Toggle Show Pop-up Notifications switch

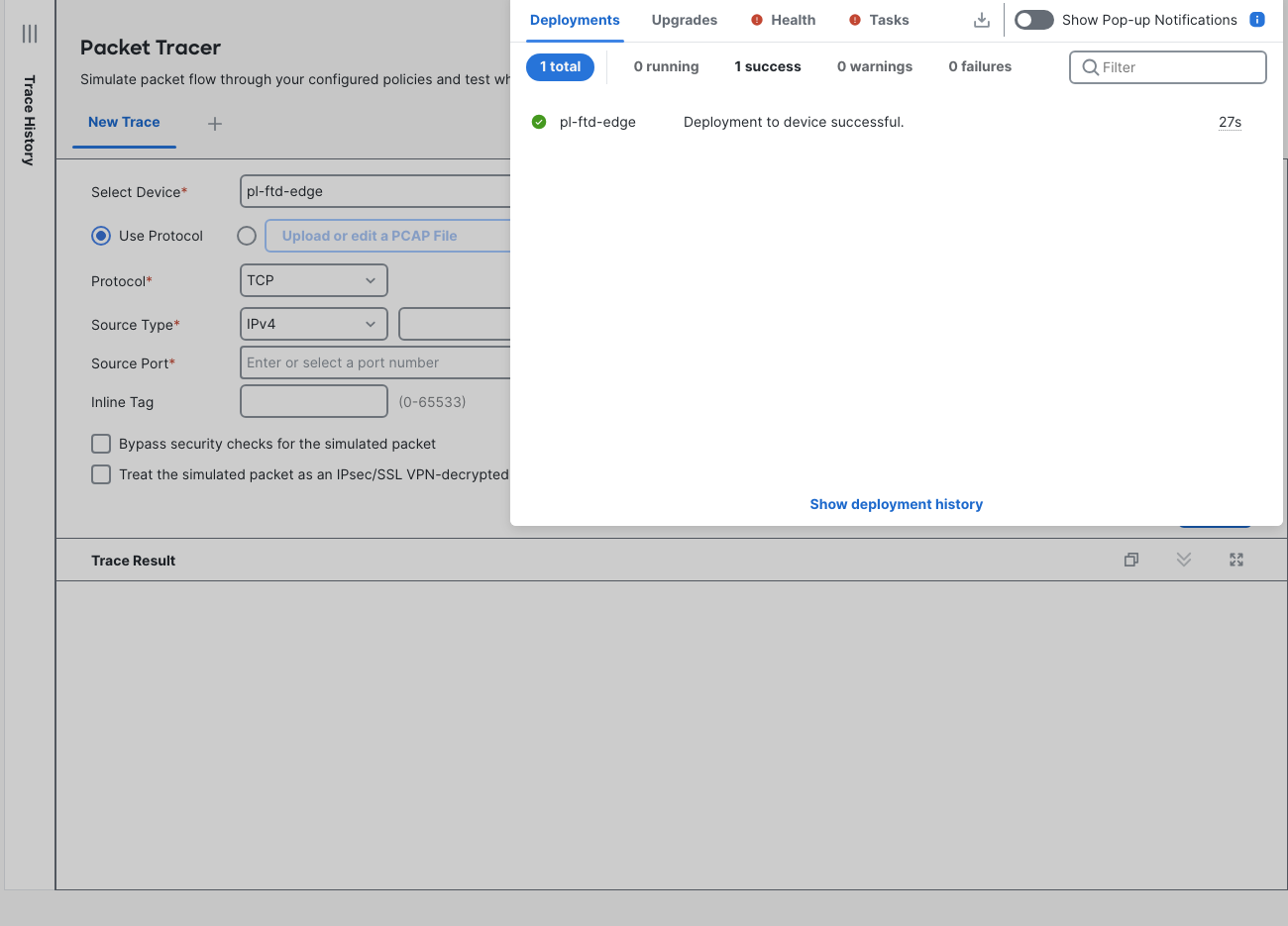(x=1033, y=20)
